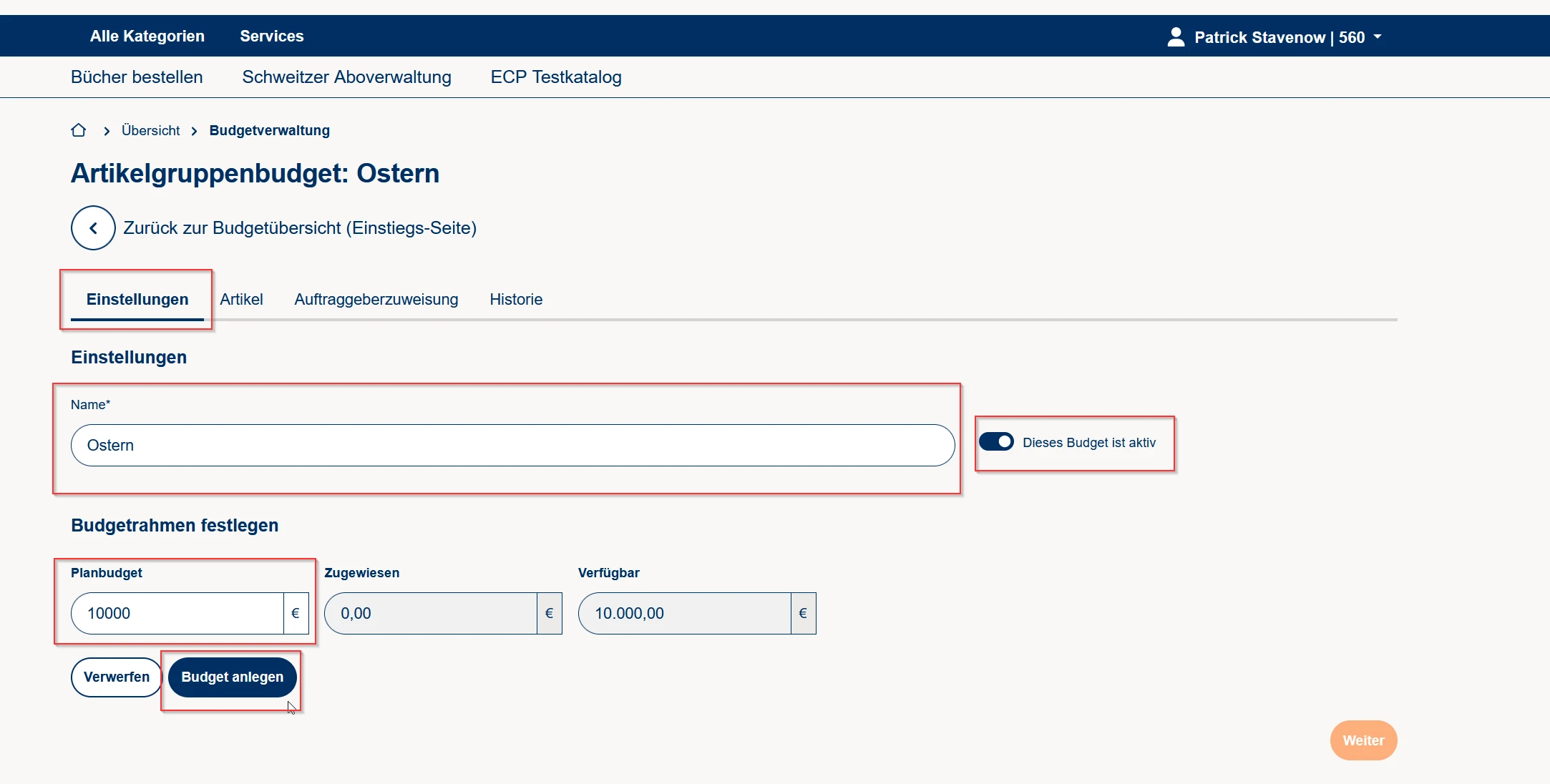
Task: Open the Historie tab
Action: click(x=515, y=299)
